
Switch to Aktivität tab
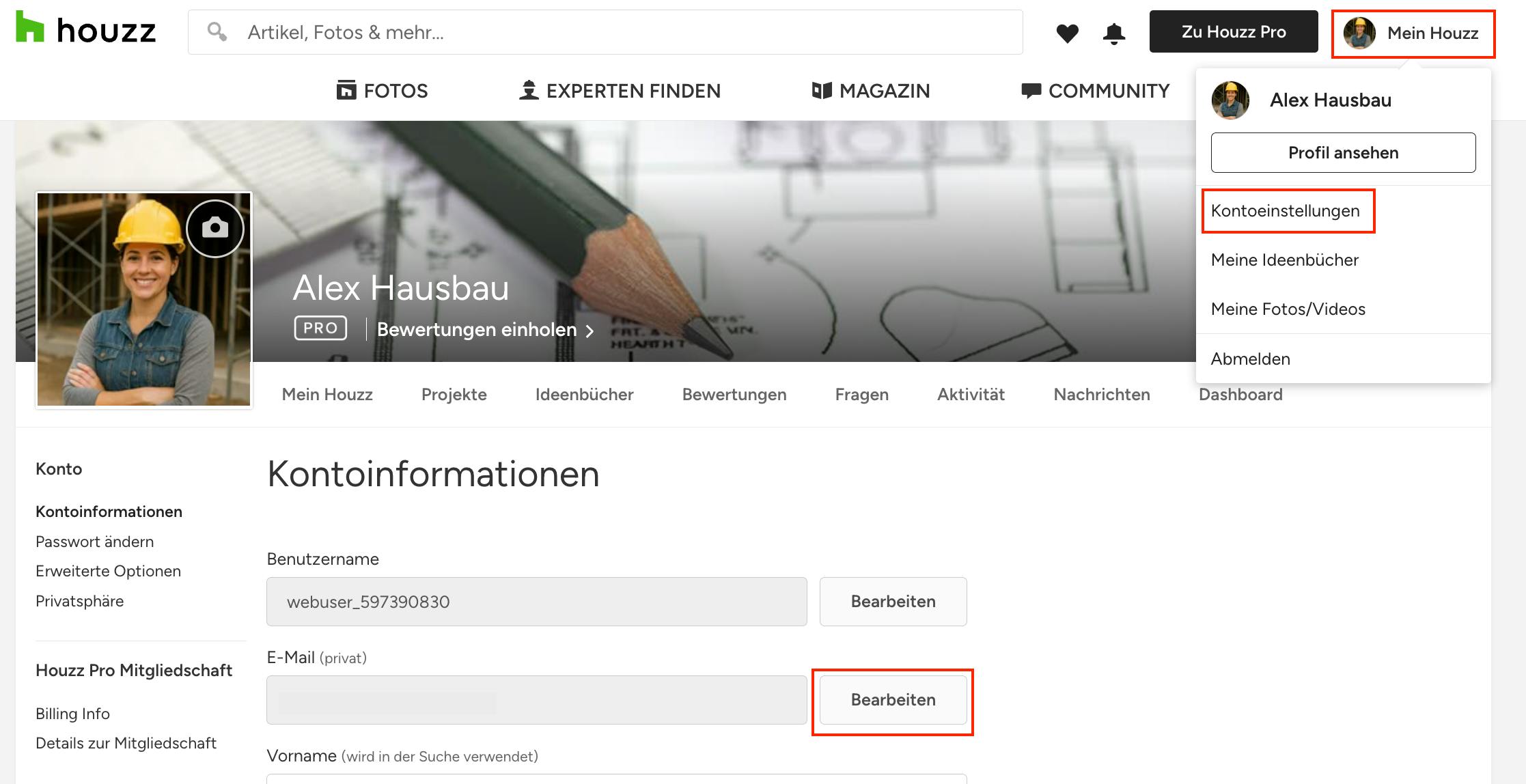click(x=971, y=394)
